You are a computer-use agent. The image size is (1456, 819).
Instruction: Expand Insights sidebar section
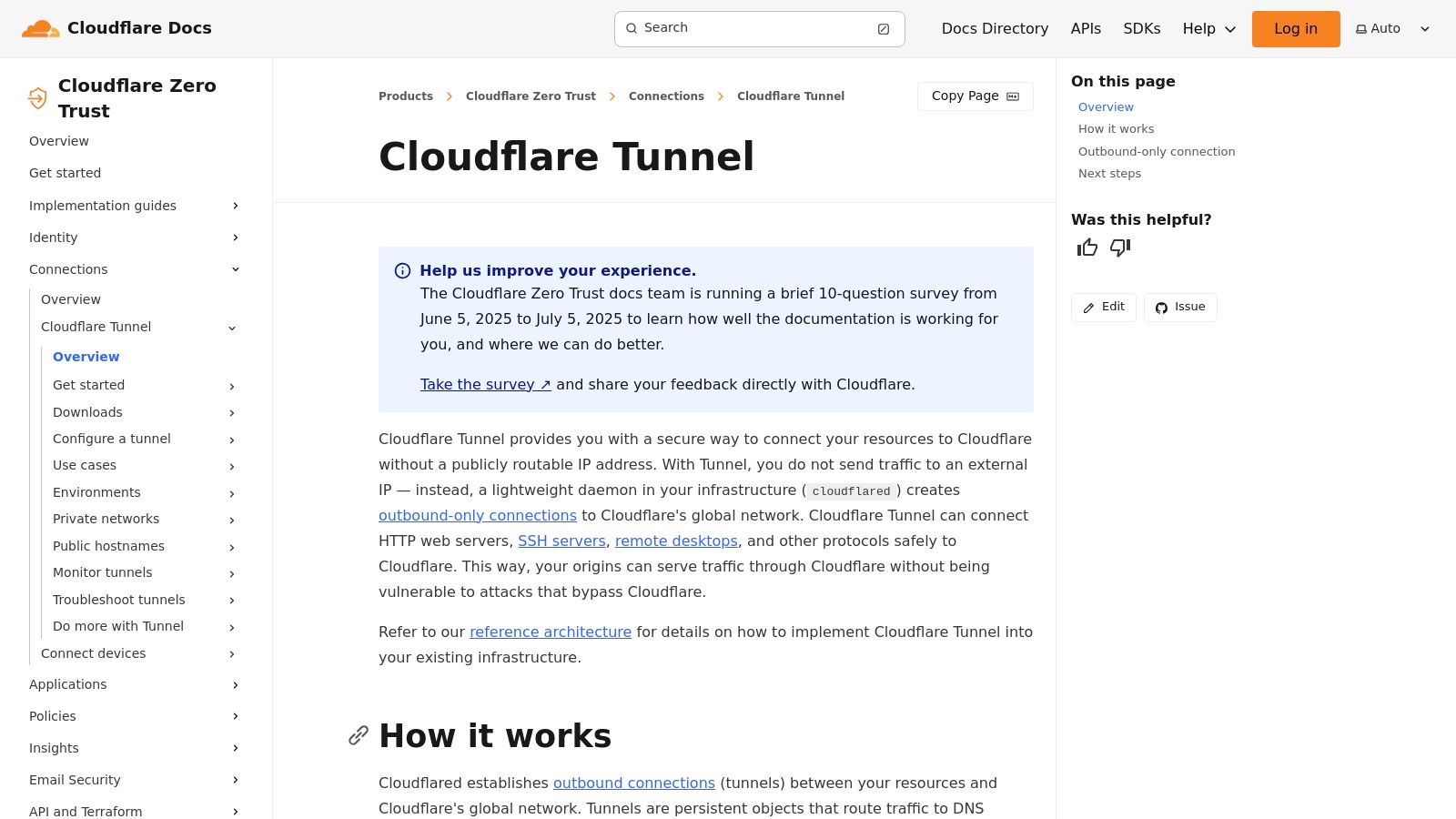pyautogui.click(x=236, y=748)
